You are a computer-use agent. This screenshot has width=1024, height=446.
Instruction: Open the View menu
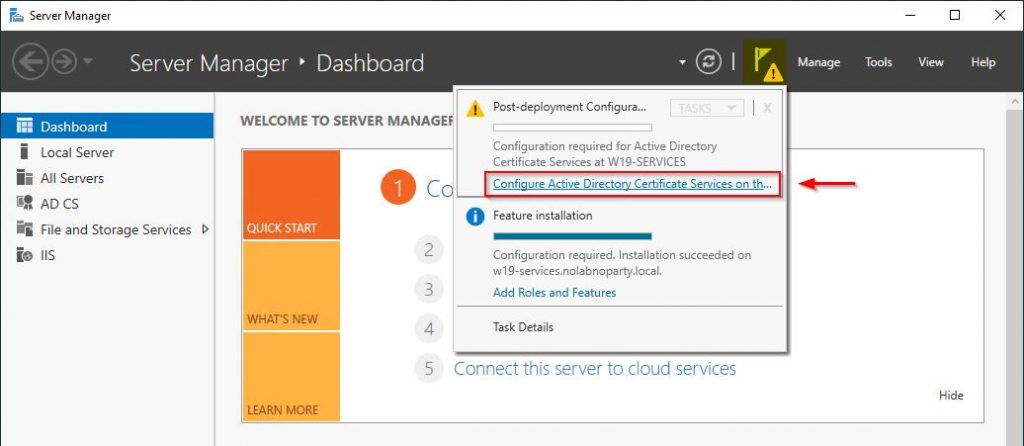pos(931,63)
